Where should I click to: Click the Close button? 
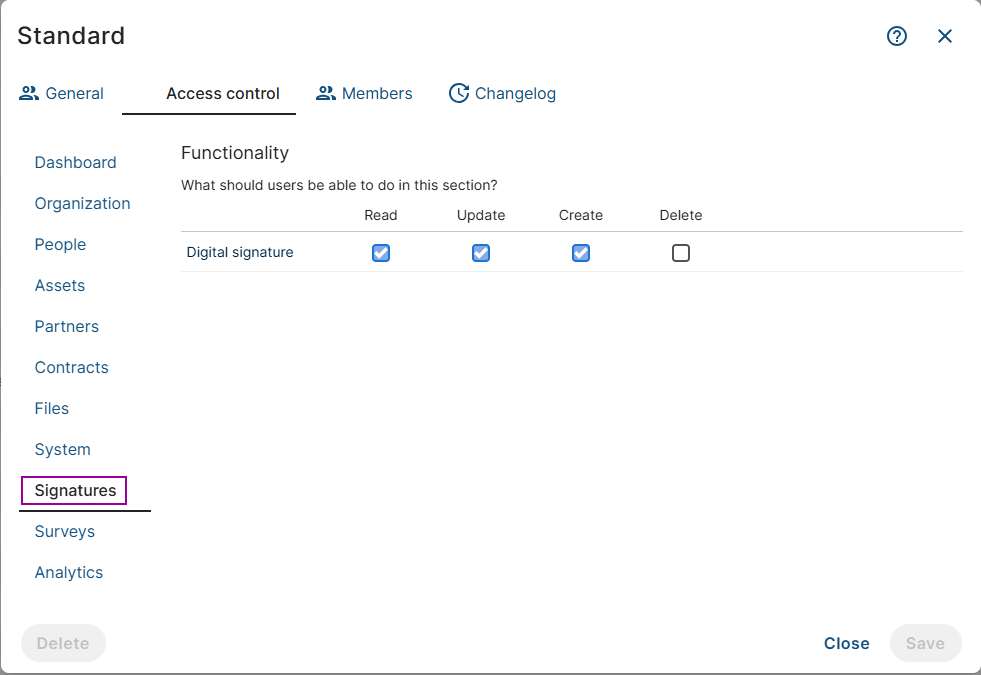[x=846, y=643]
